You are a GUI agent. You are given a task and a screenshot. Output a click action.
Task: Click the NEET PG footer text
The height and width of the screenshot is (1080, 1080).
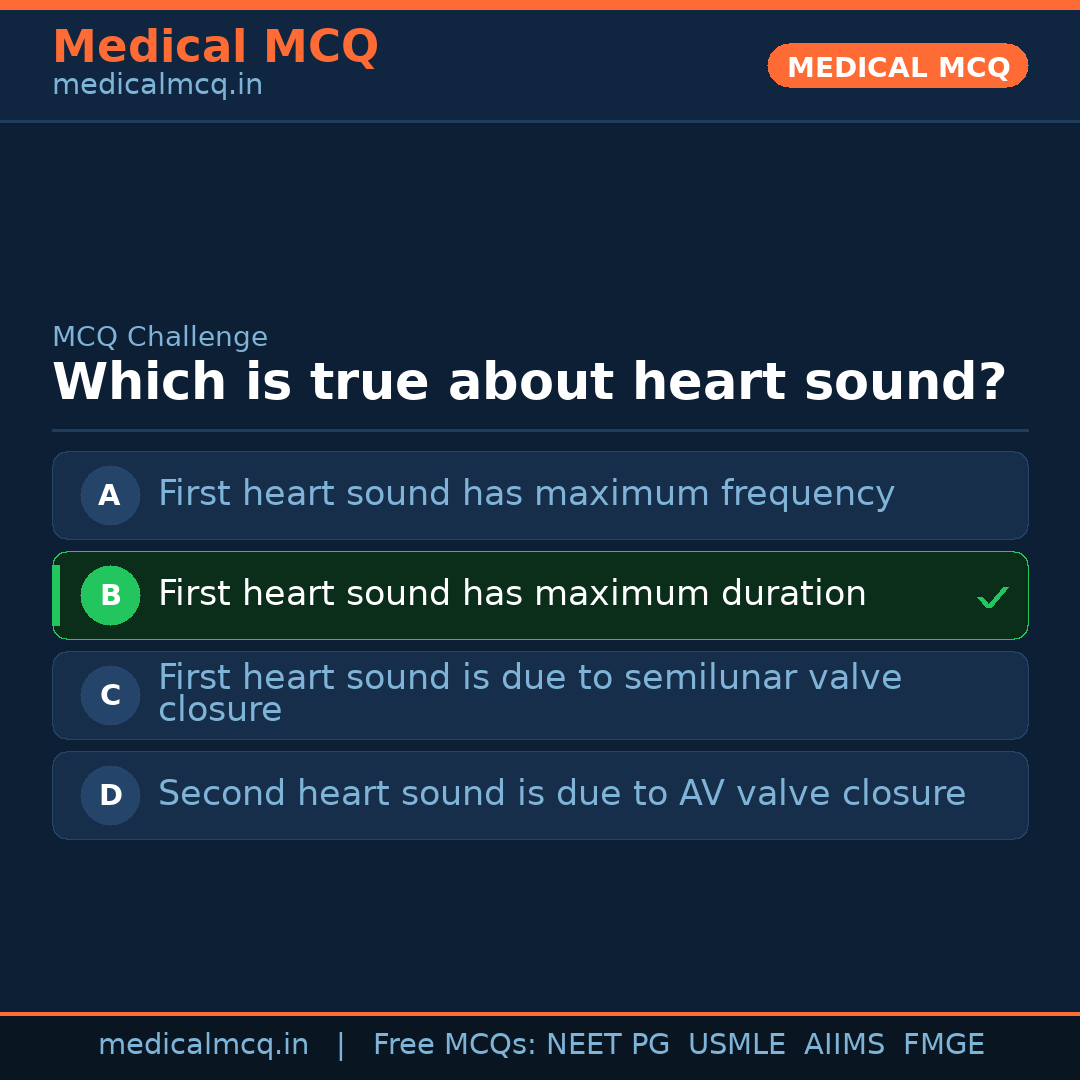pyautogui.click(x=608, y=1045)
